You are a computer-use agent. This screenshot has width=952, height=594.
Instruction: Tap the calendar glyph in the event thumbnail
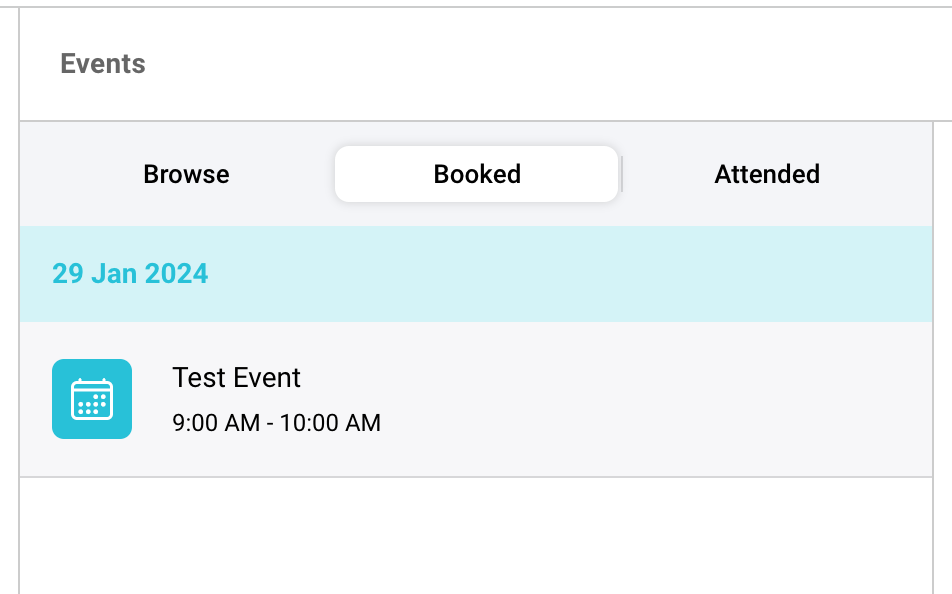point(92,399)
